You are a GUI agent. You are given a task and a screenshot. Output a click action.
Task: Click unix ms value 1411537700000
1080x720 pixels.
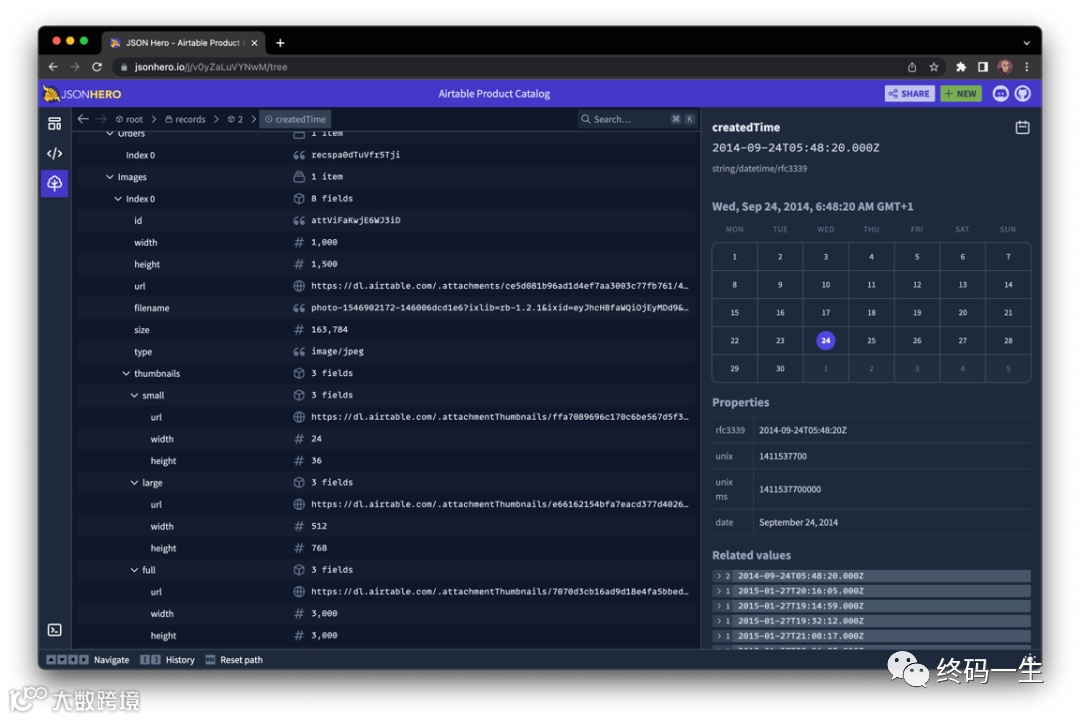coord(789,489)
